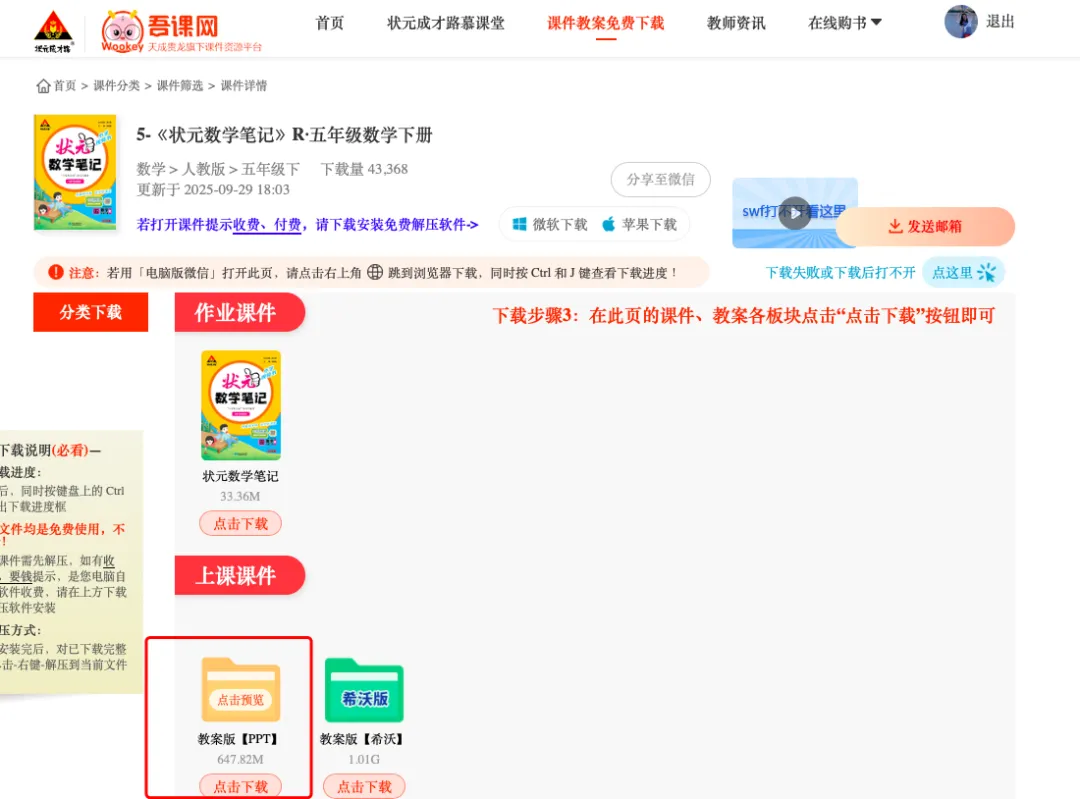1080x799 pixels.
Task: Click 下载失败或下载后打不开 text
Action: (x=840, y=273)
